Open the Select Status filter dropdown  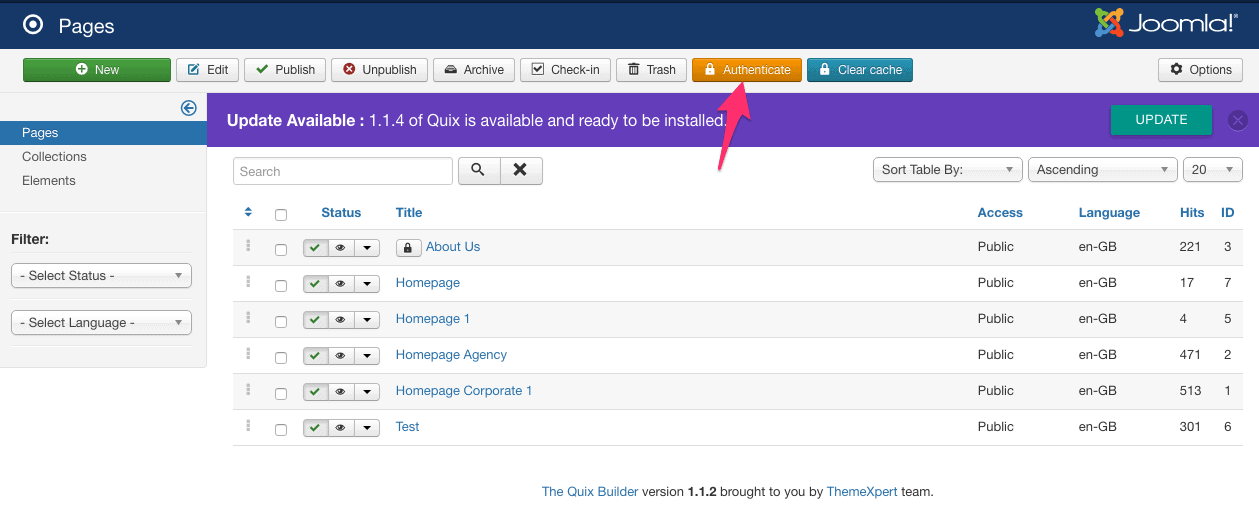[101, 276]
